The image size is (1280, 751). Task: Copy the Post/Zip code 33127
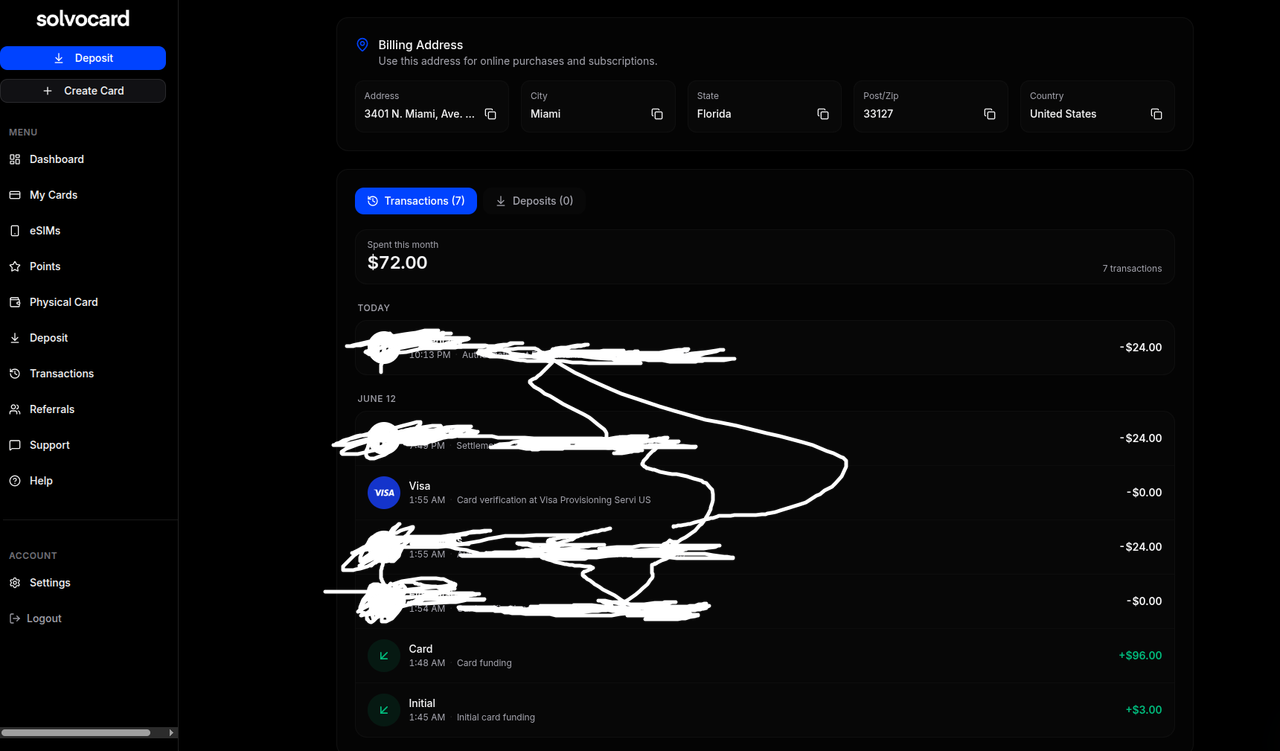pos(990,114)
